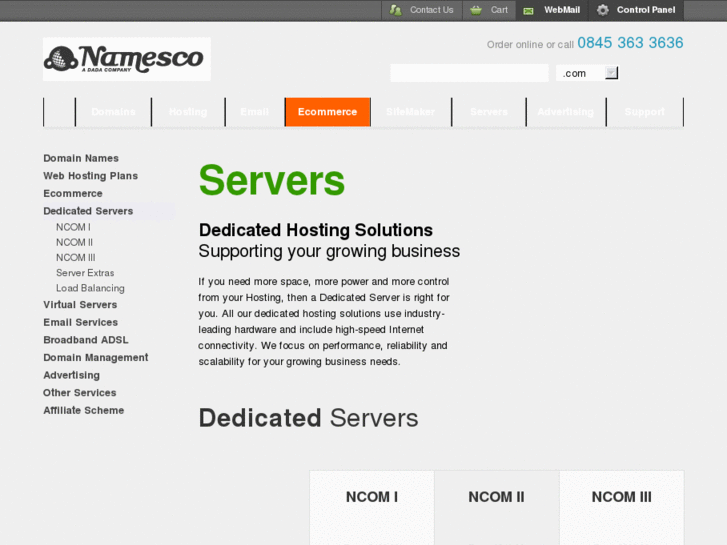
Task: Select the Support navigation tab
Action: point(644,112)
